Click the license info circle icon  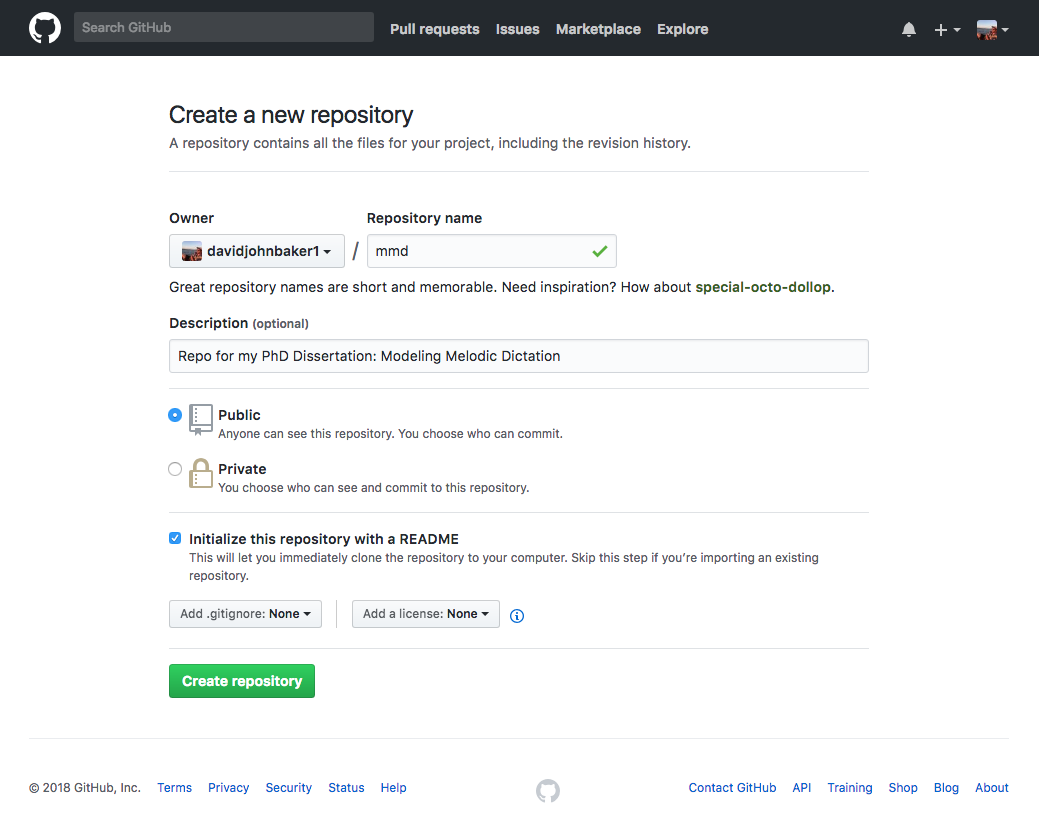517,615
